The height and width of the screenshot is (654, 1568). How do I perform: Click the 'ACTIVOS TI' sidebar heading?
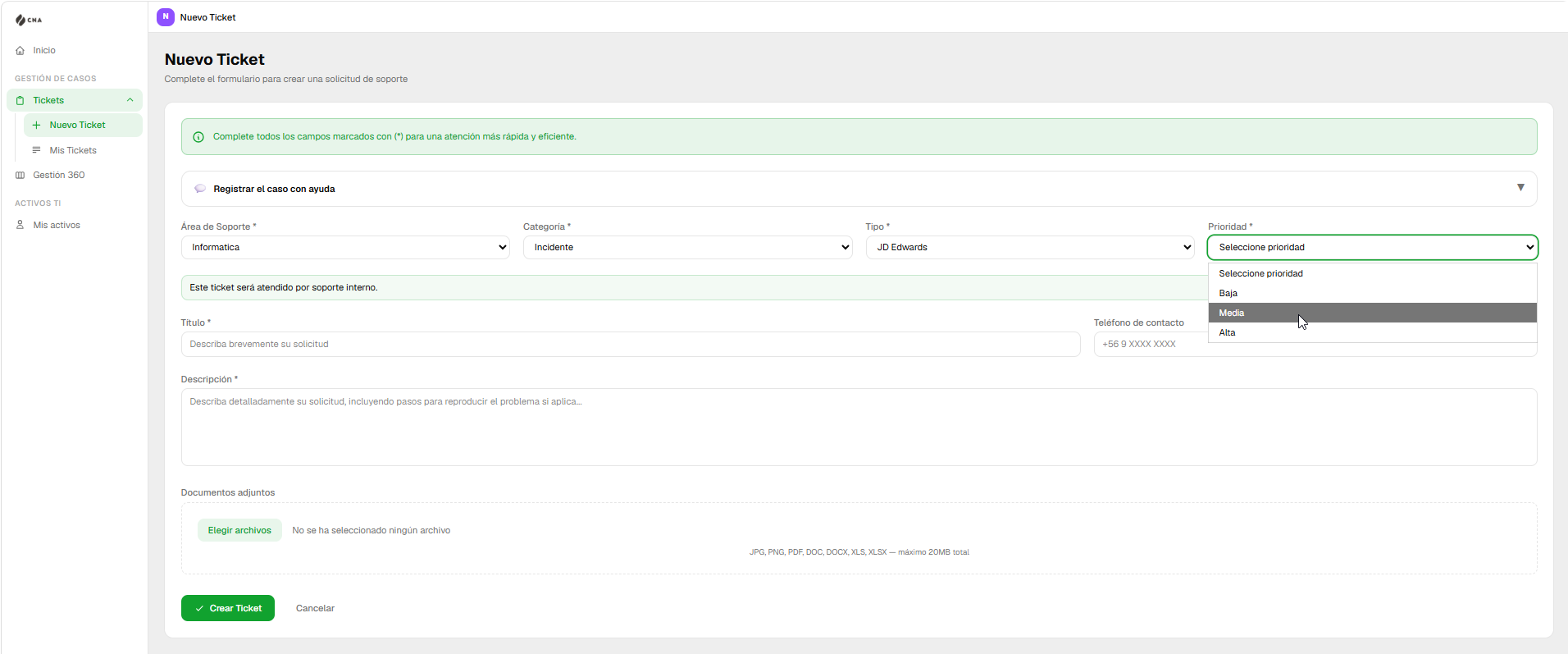[38, 204]
